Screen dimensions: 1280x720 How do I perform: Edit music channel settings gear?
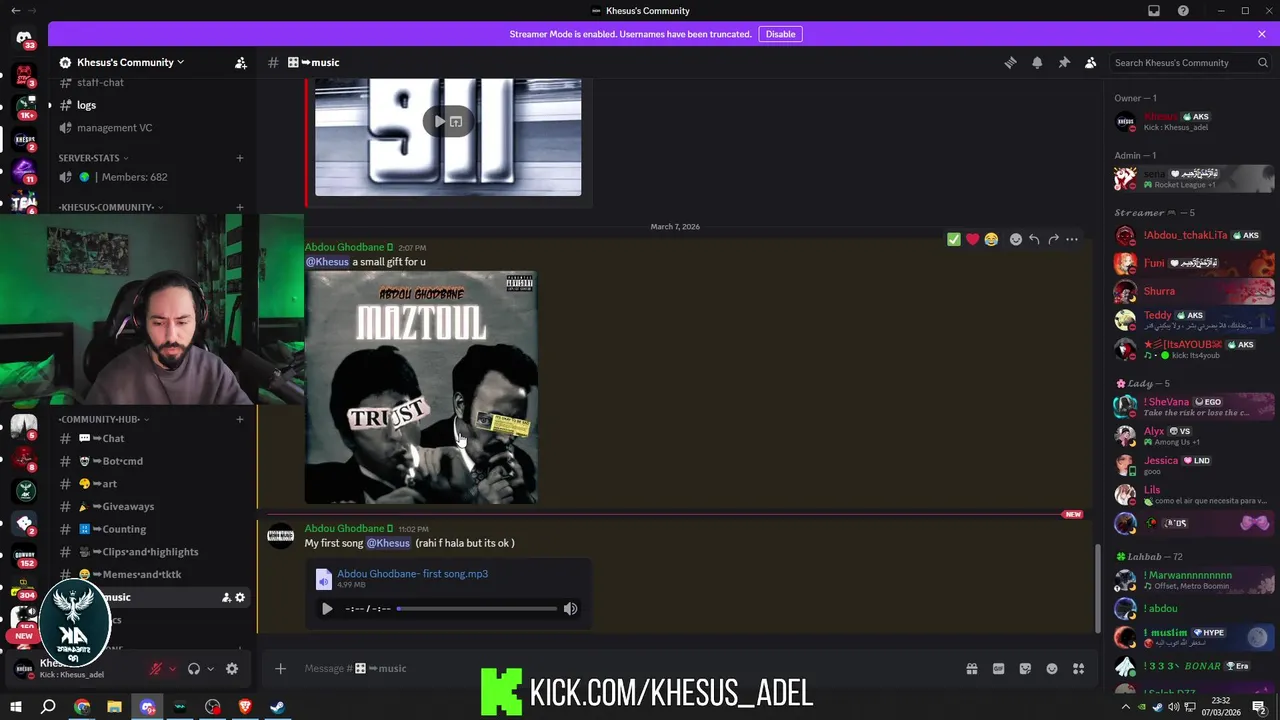(x=240, y=597)
